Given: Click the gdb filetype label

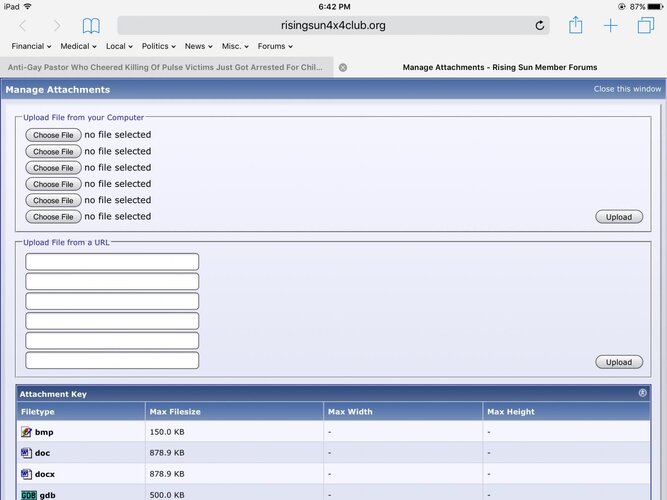Looking at the screenshot, I should point(48,495).
